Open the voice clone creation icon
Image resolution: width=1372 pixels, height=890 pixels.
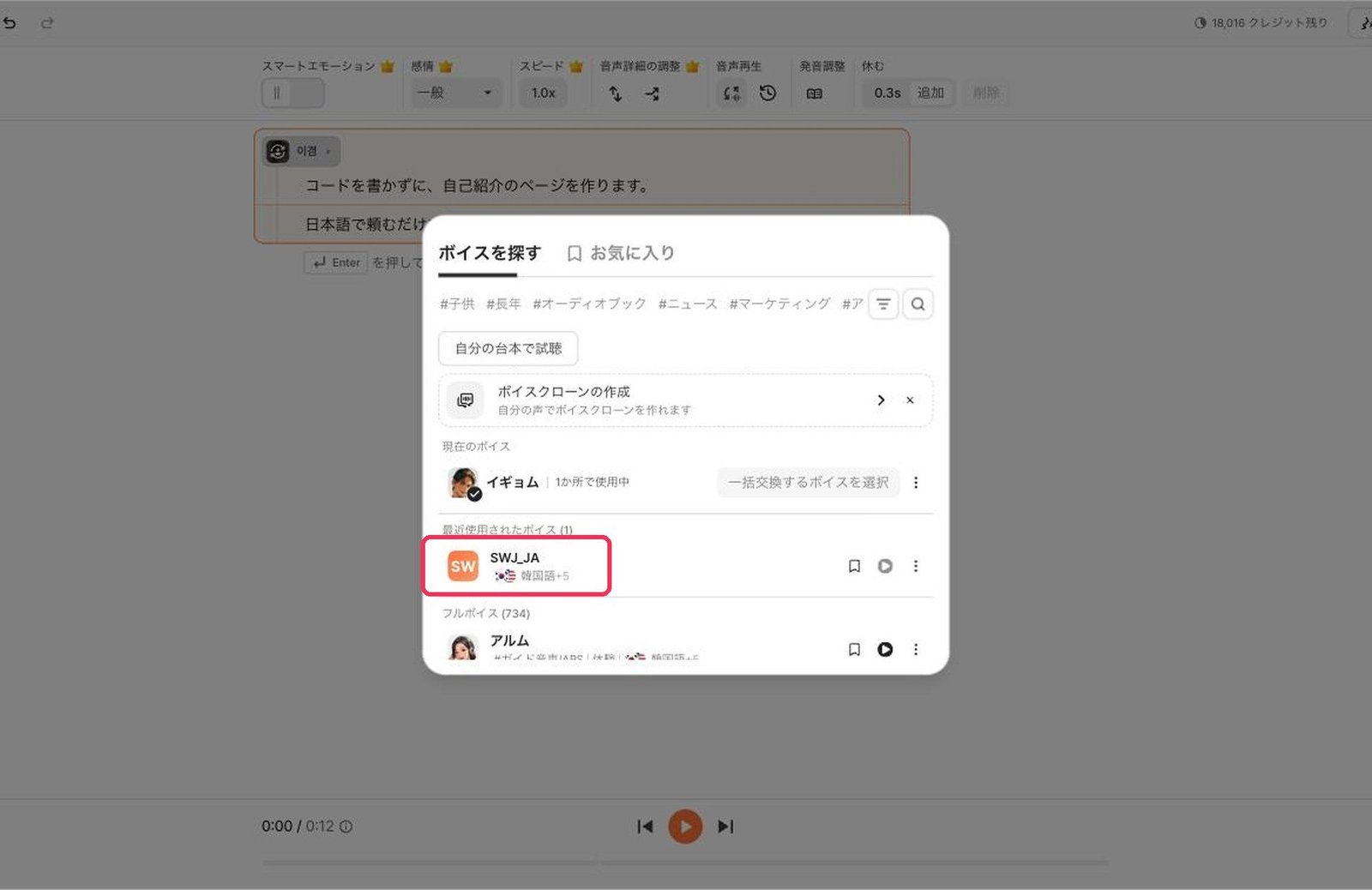466,400
